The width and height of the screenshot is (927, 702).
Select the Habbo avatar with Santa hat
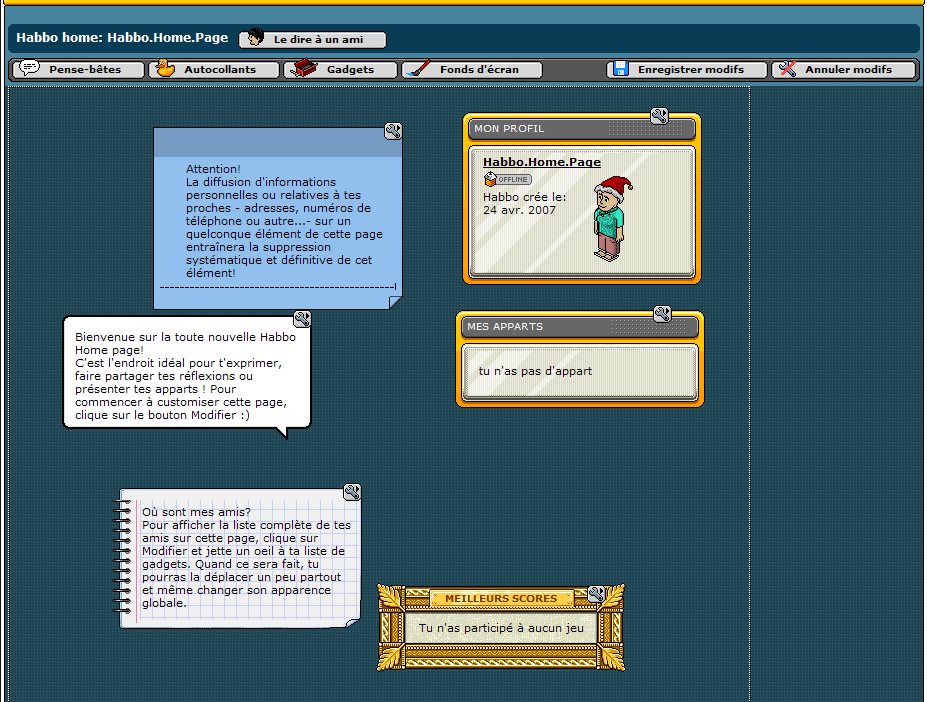[612, 219]
